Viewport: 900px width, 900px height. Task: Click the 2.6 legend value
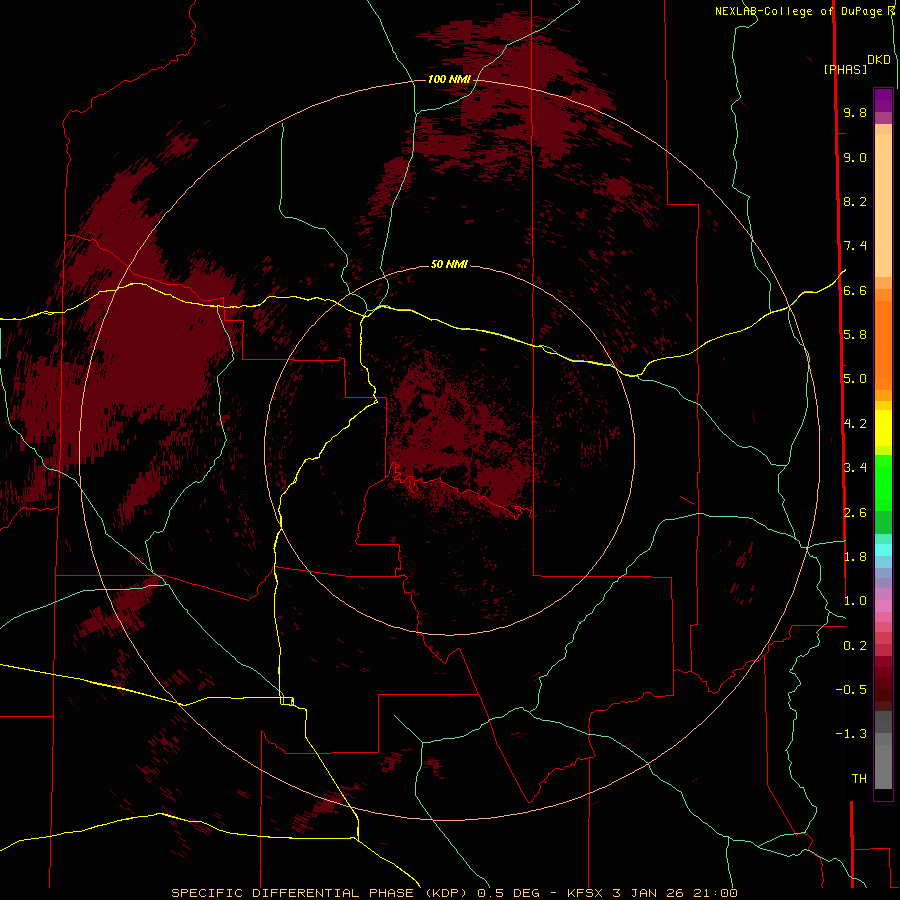(x=855, y=513)
